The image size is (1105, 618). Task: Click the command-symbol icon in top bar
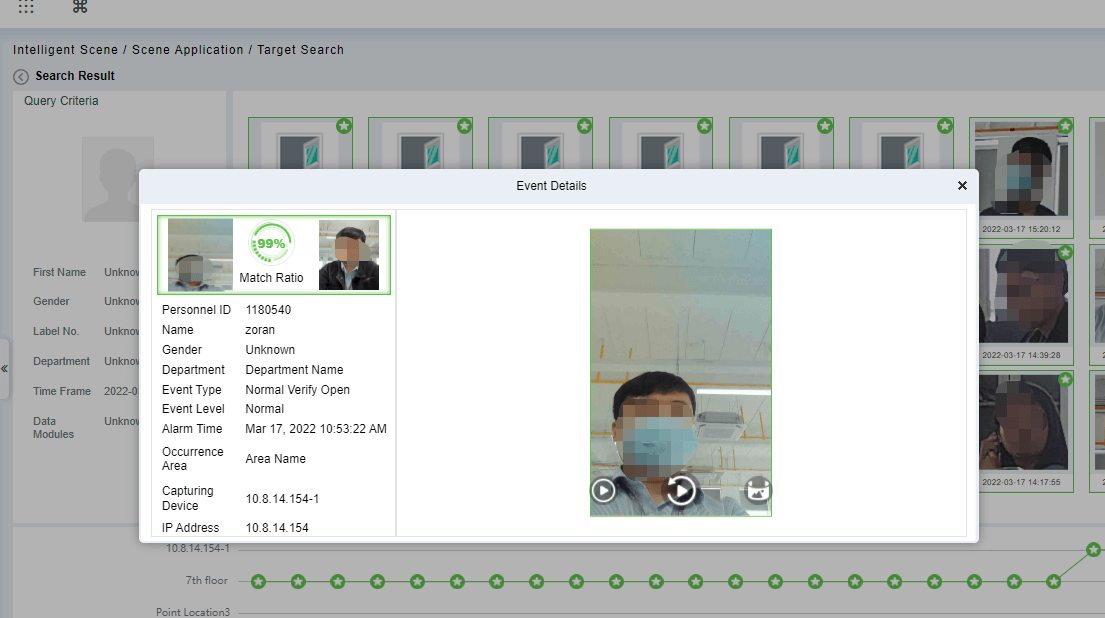[80, 7]
